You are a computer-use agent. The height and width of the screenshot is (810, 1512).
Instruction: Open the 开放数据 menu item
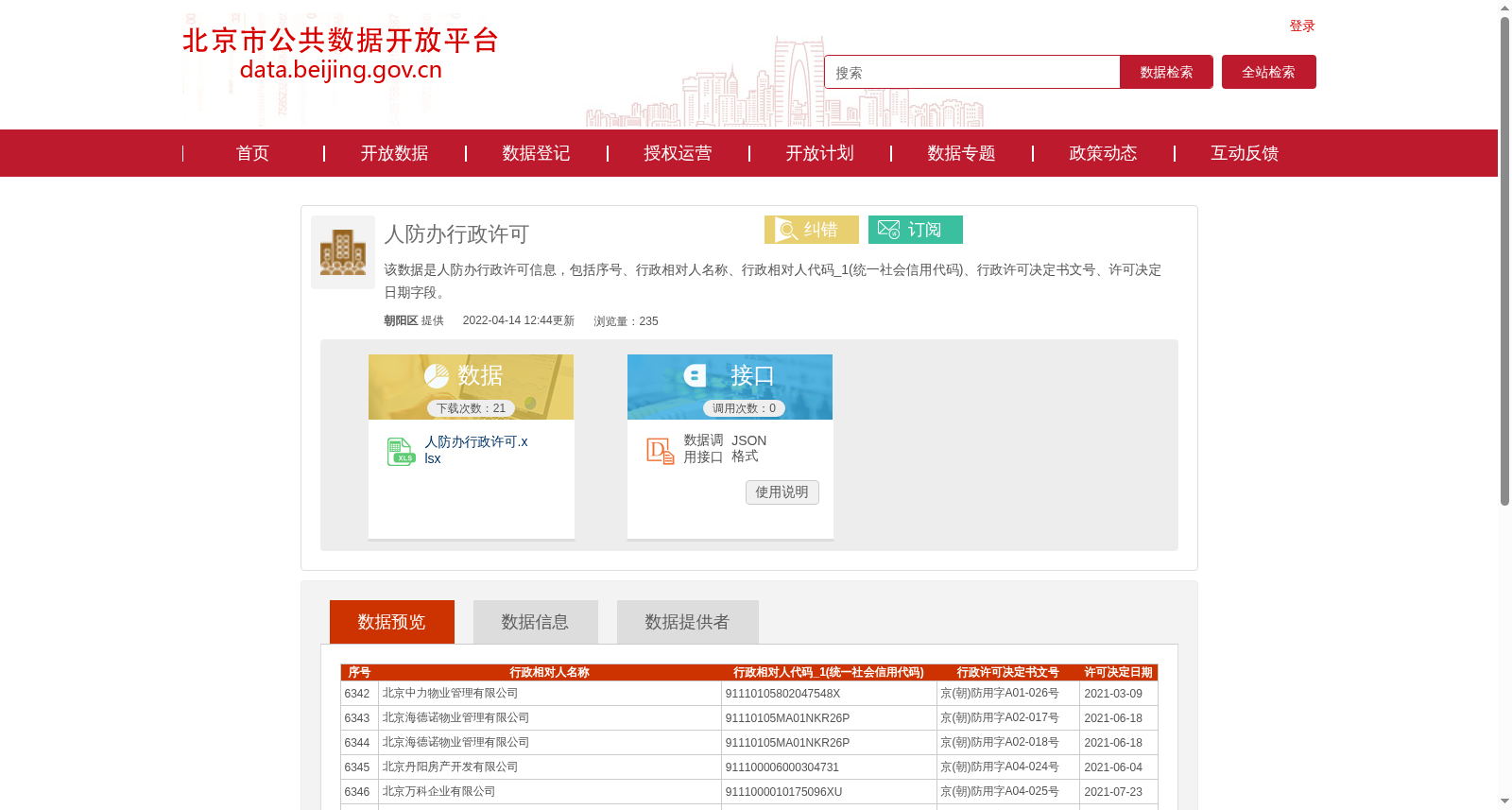point(395,153)
